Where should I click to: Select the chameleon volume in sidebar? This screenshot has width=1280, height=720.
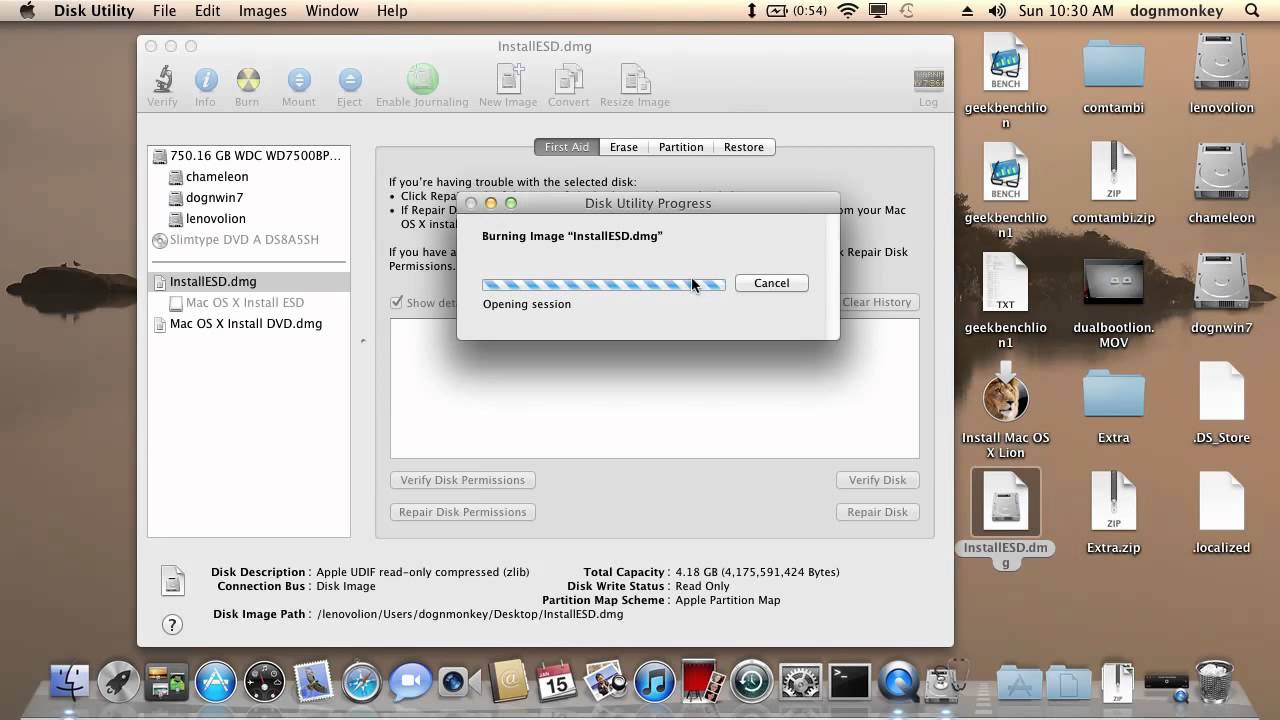[x=249, y=177]
